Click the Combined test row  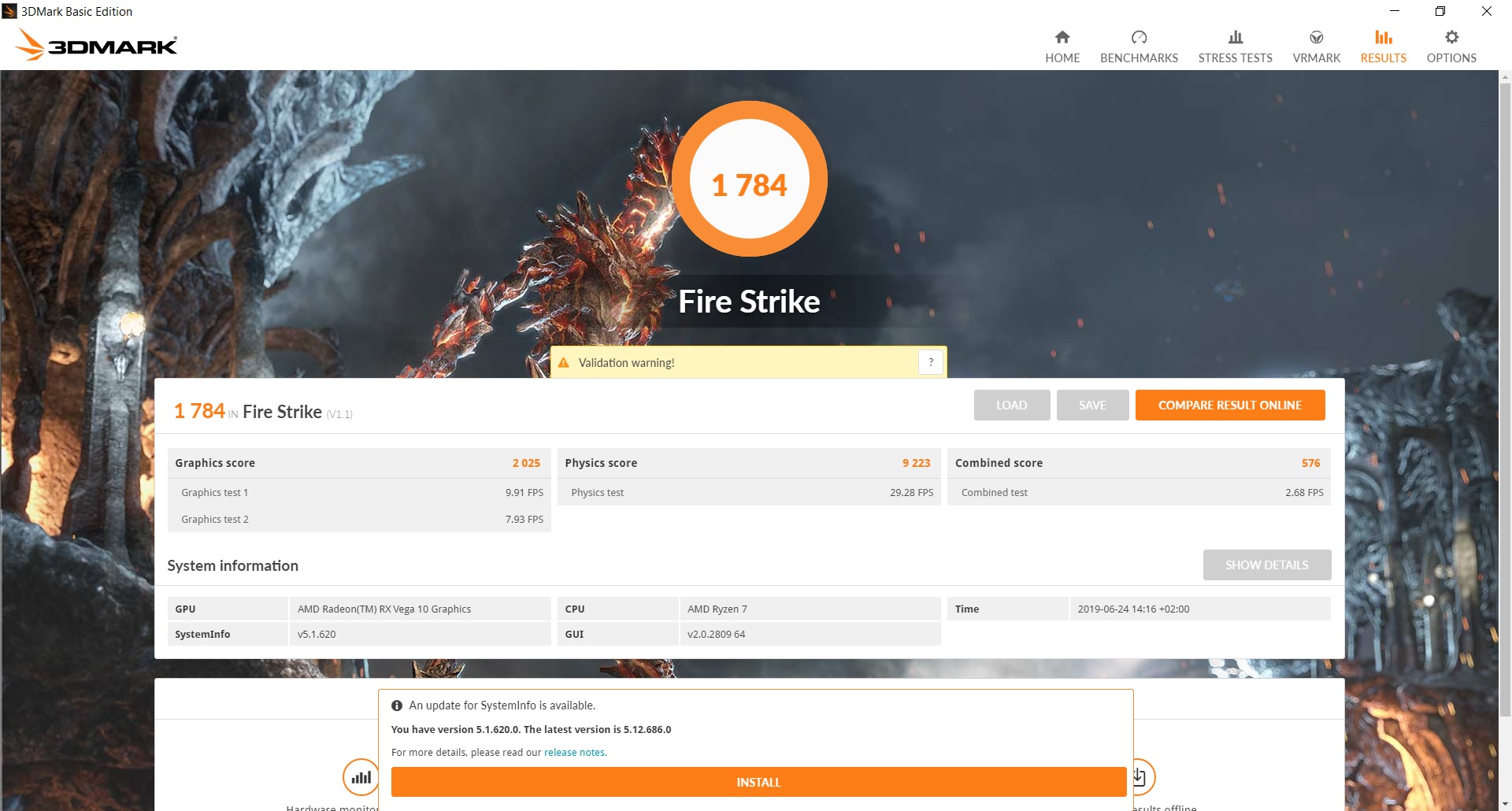pyautogui.click(x=1139, y=492)
